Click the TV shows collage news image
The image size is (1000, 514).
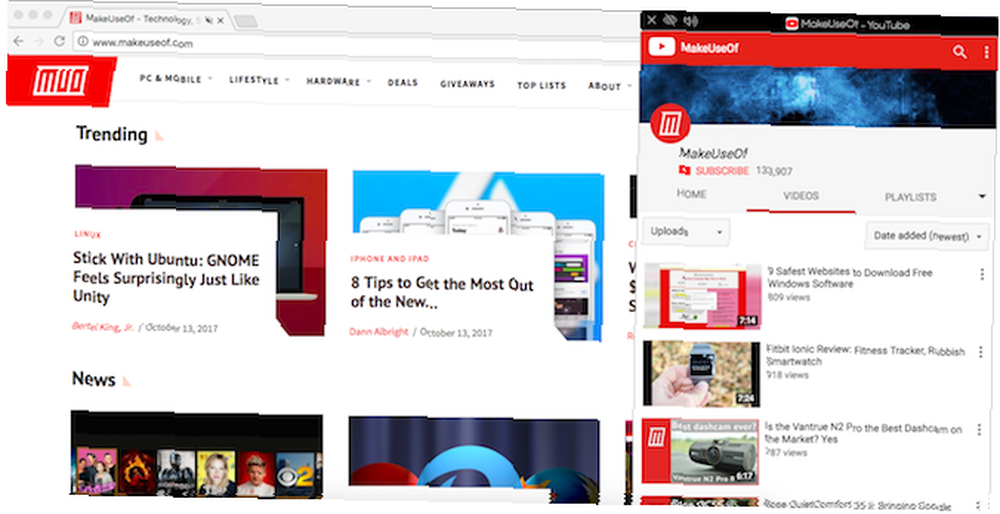pyautogui.click(x=196, y=455)
